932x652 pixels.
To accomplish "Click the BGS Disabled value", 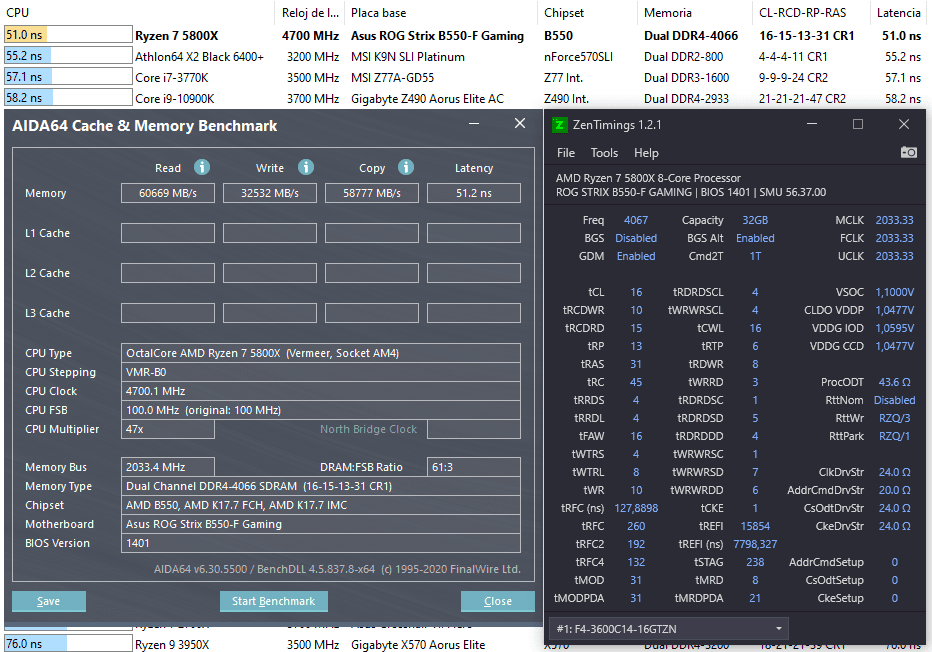I will (636, 238).
